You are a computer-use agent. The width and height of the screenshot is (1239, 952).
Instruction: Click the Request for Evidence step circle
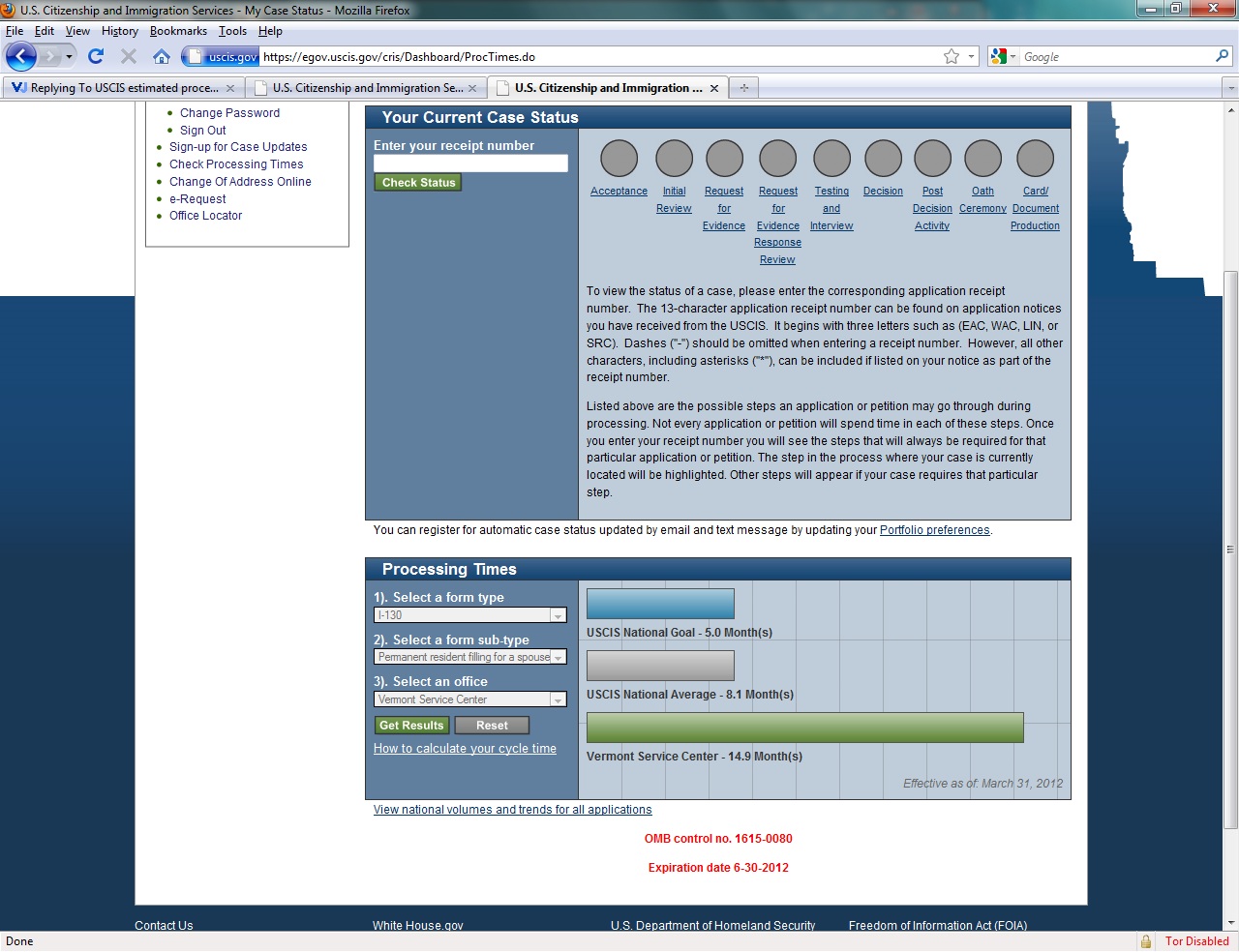724,159
